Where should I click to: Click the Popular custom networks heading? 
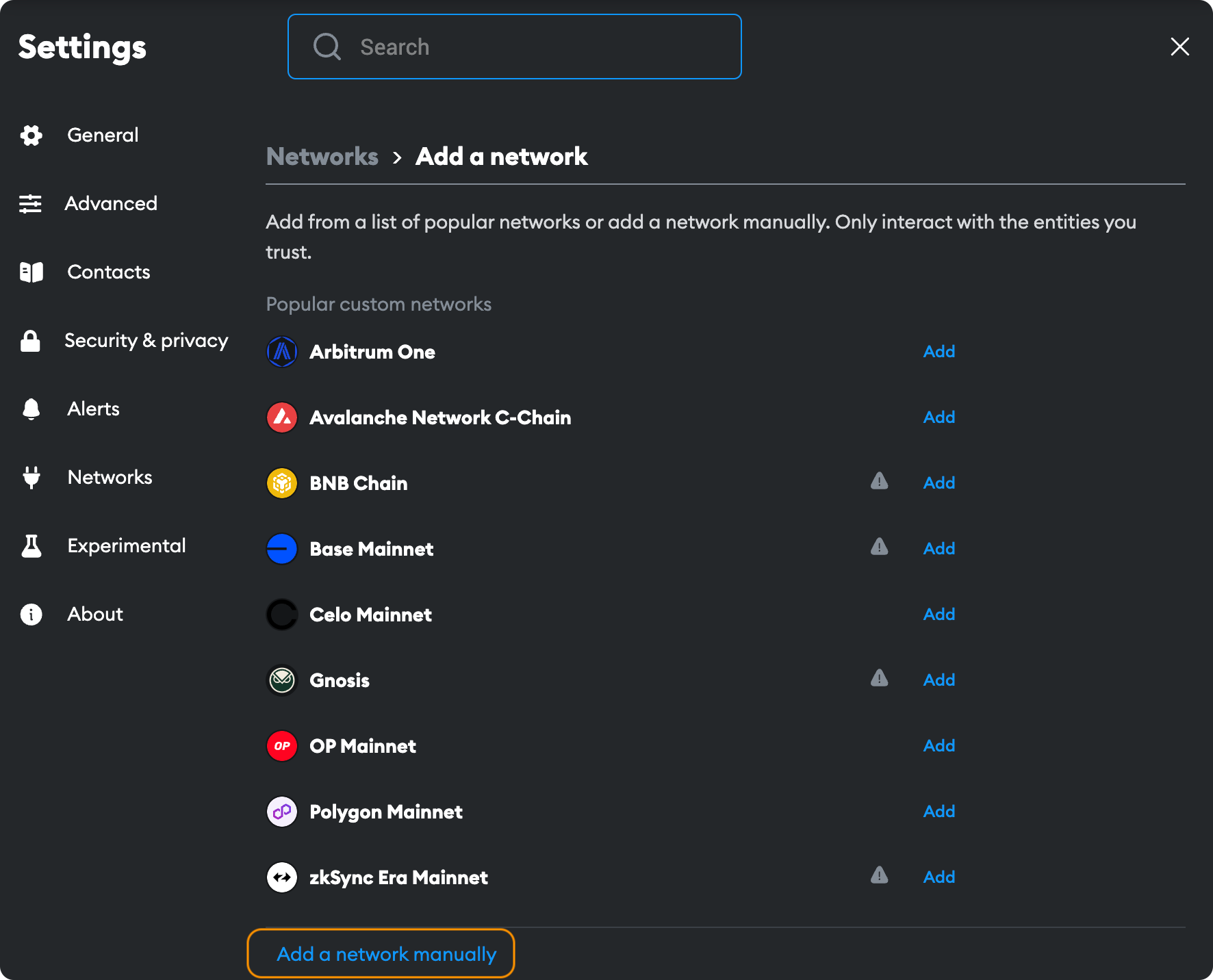pos(379,305)
